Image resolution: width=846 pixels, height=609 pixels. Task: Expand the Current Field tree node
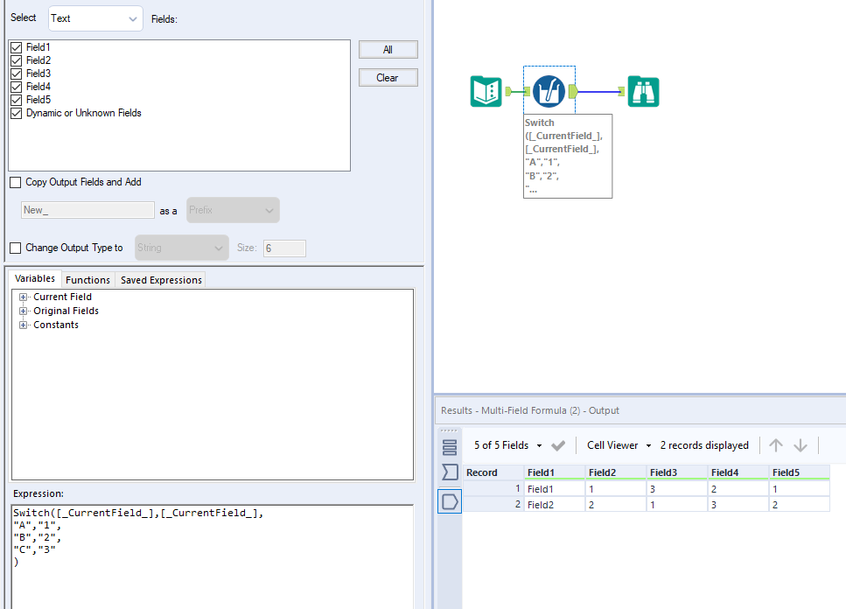coord(23,297)
